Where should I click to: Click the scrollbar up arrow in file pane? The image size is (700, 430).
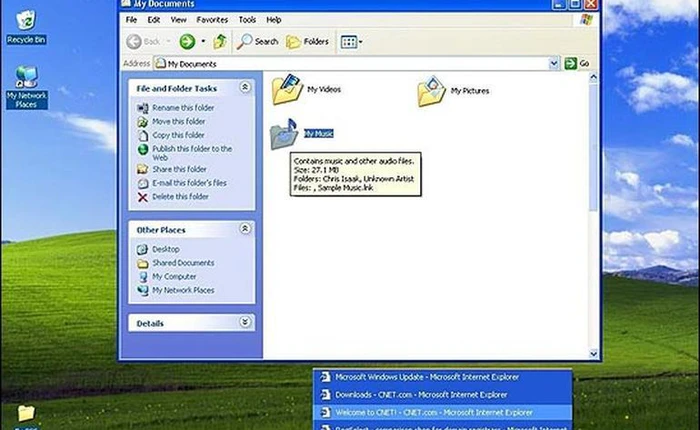tap(593, 77)
